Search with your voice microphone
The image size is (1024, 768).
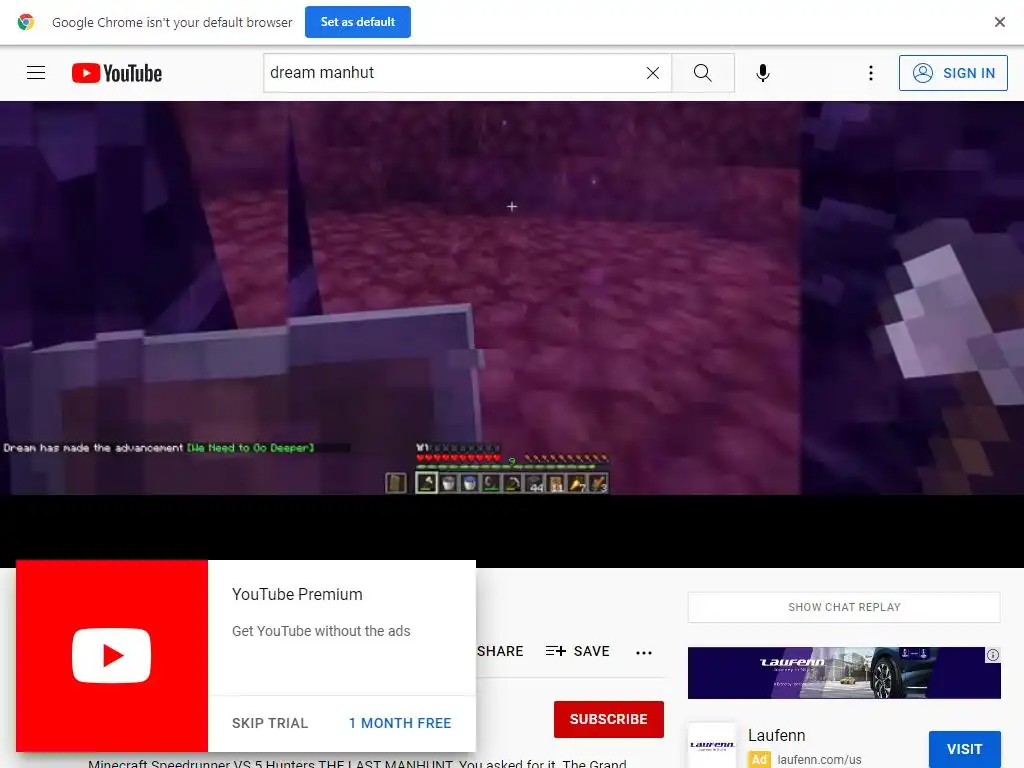tap(763, 72)
